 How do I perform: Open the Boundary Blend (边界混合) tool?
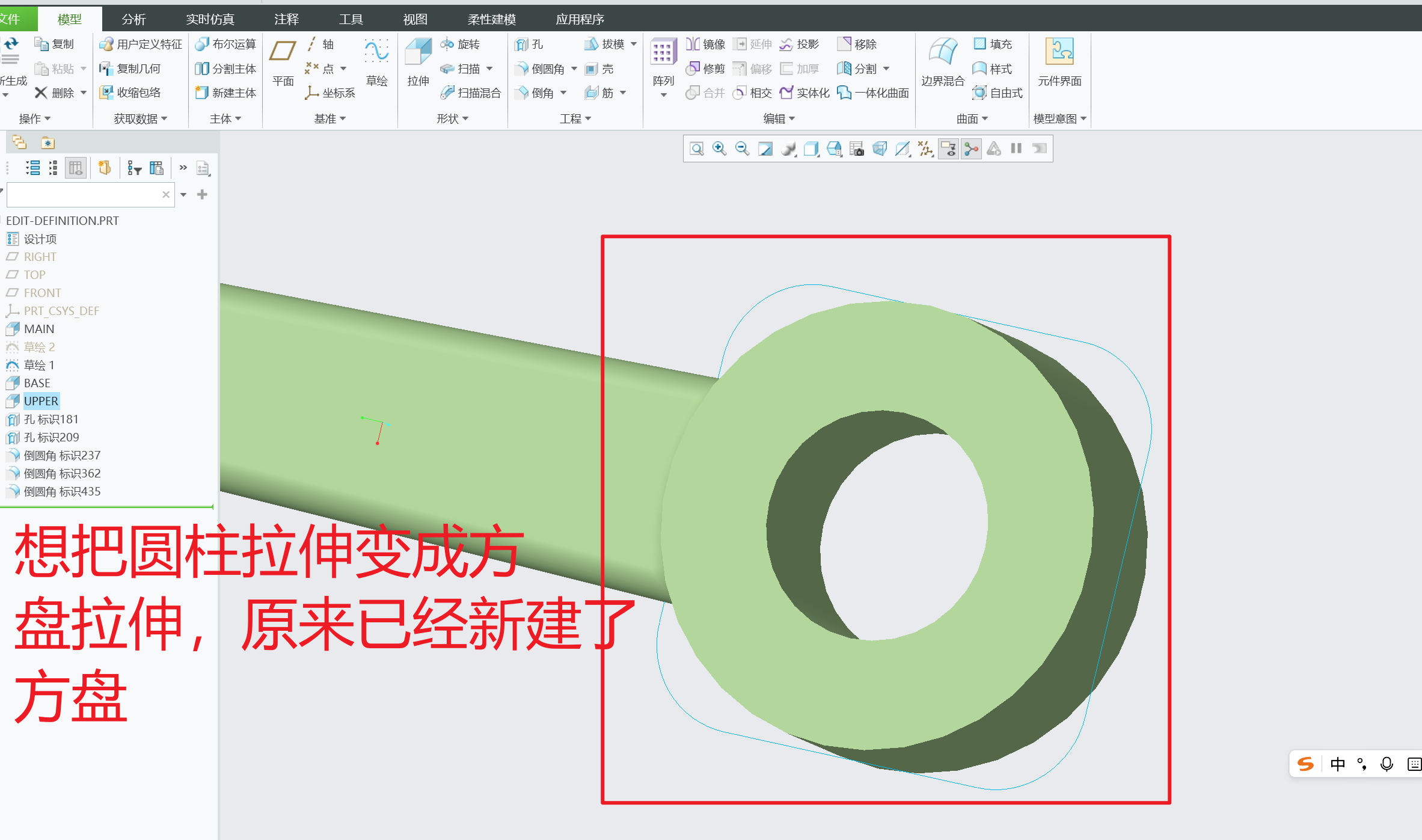click(x=942, y=53)
